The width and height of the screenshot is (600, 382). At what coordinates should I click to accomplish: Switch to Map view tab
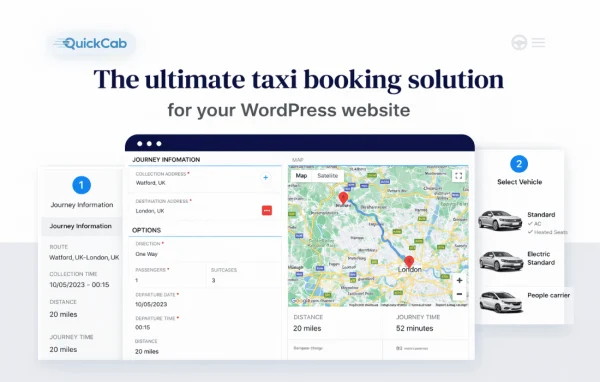pyautogui.click(x=301, y=176)
